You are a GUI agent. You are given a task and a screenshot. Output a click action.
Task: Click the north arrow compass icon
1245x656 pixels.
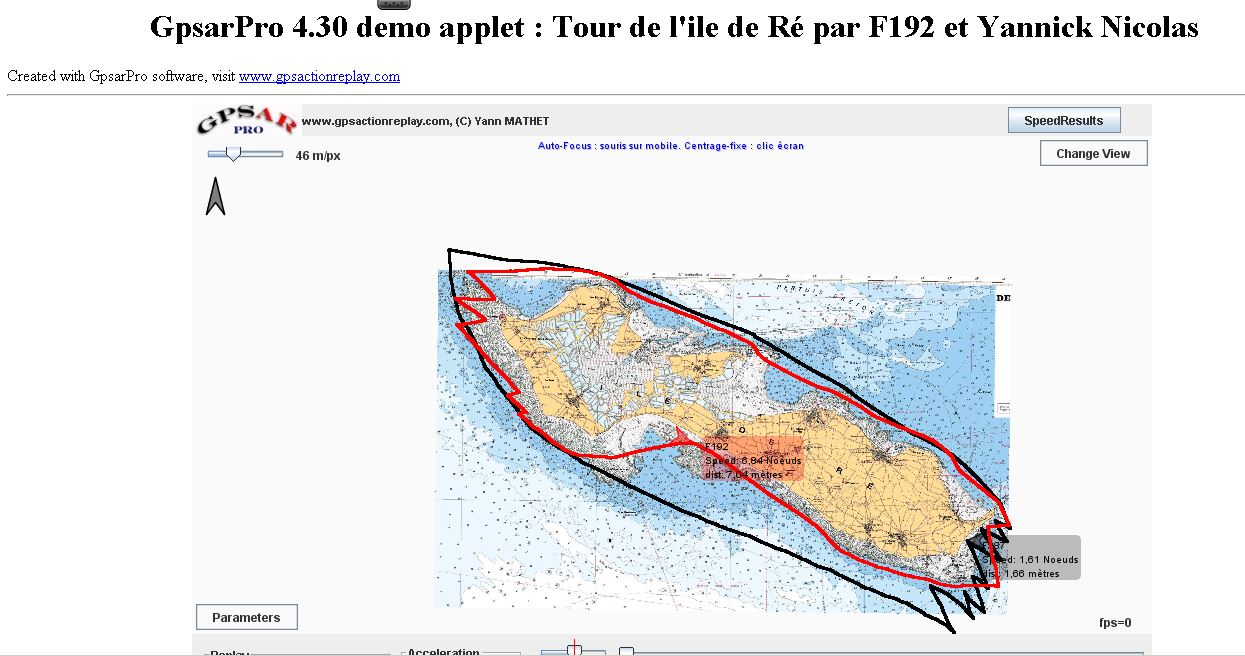pyautogui.click(x=215, y=196)
